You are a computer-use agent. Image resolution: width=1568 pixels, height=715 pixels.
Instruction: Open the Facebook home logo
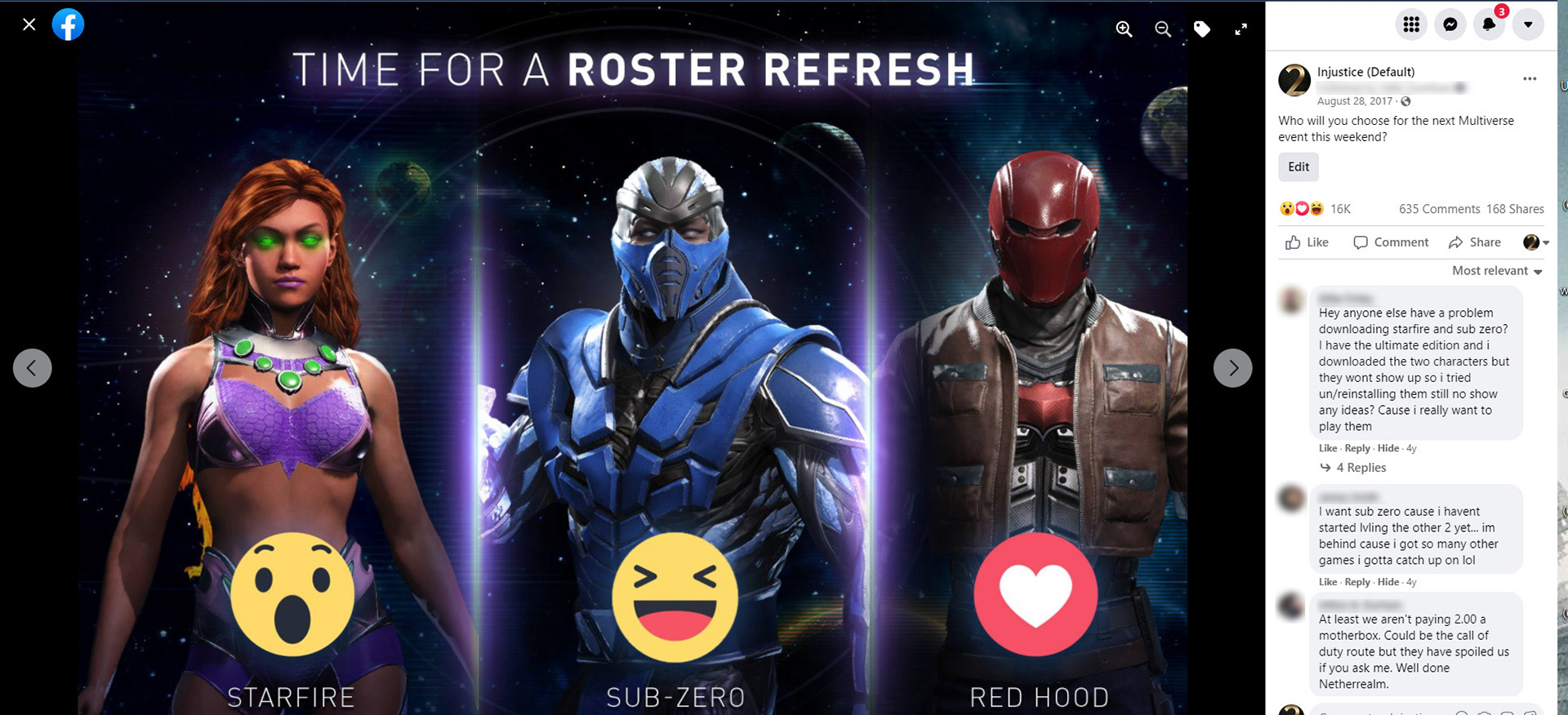click(x=69, y=24)
